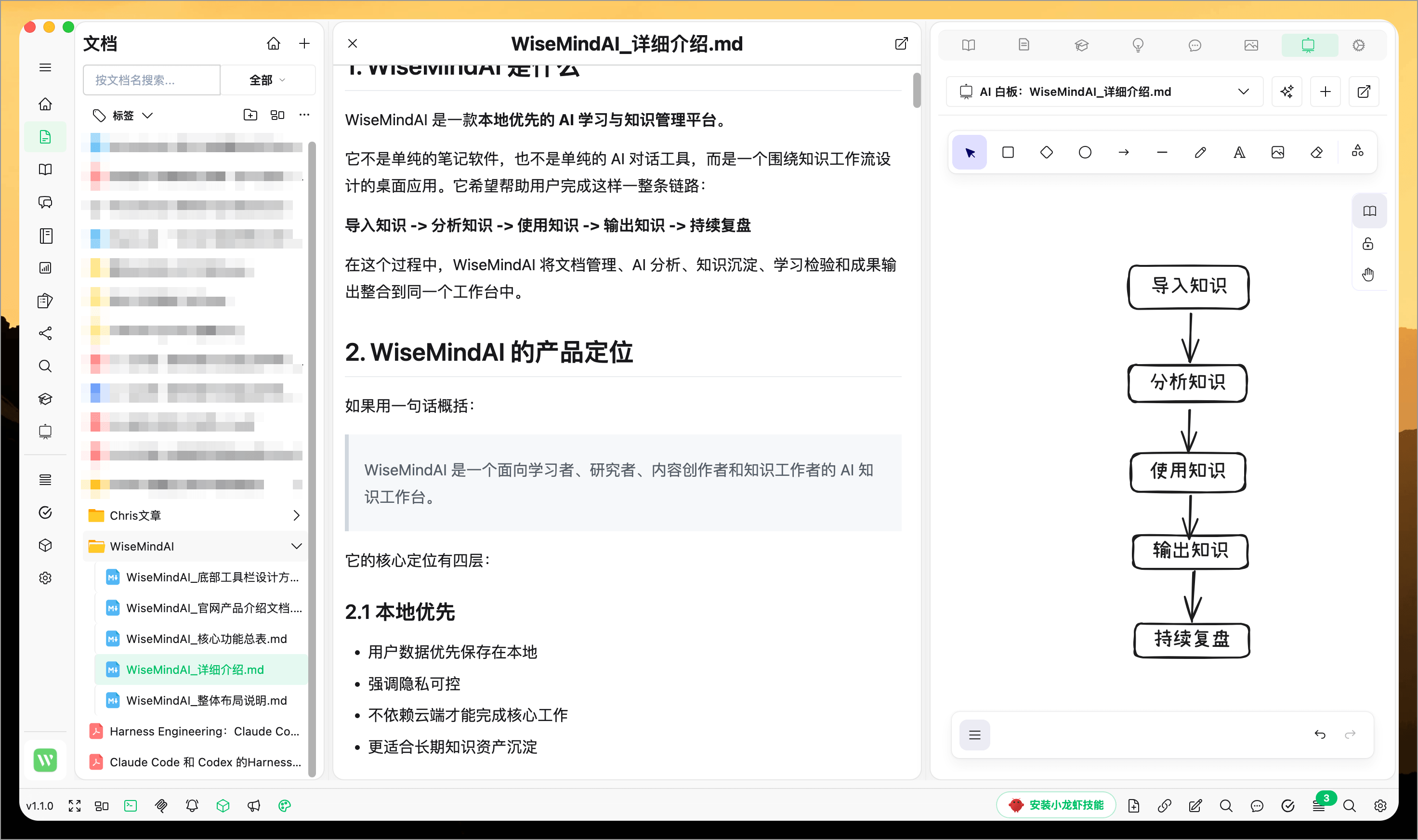Insert image using whiteboard toolbar image tool
Image resolution: width=1418 pixels, height=840 pixels.
1278,152
